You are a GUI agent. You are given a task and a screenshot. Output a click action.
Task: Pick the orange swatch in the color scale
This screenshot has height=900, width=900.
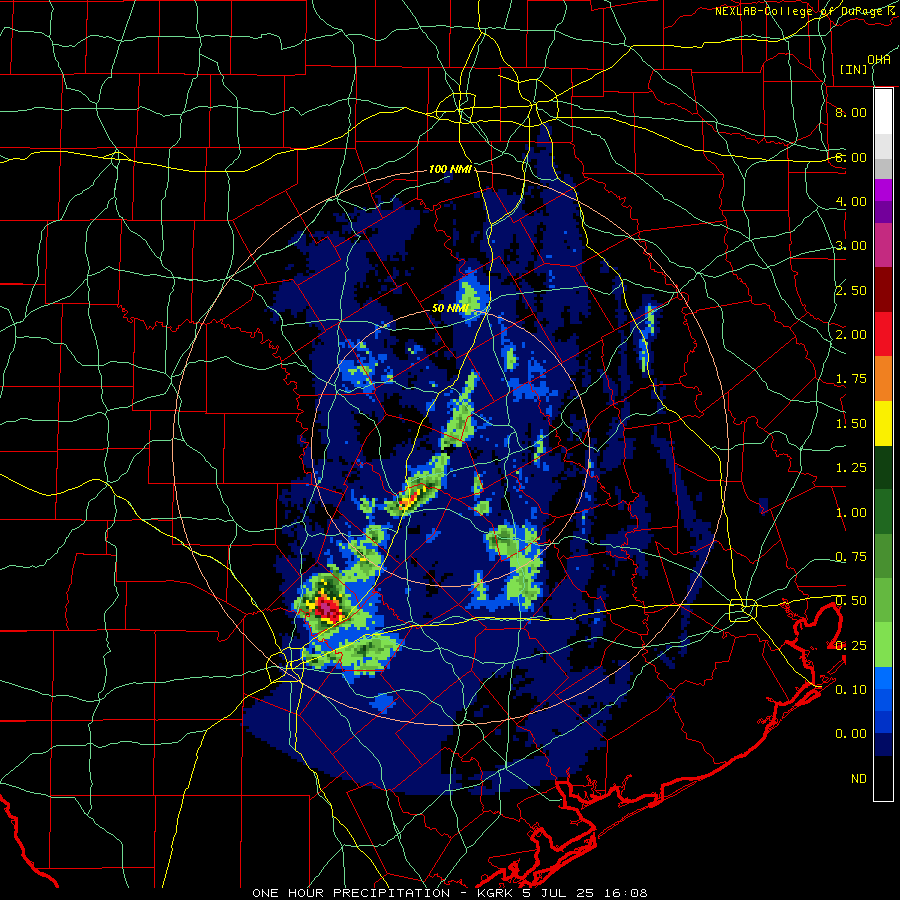tap(883, 379)
